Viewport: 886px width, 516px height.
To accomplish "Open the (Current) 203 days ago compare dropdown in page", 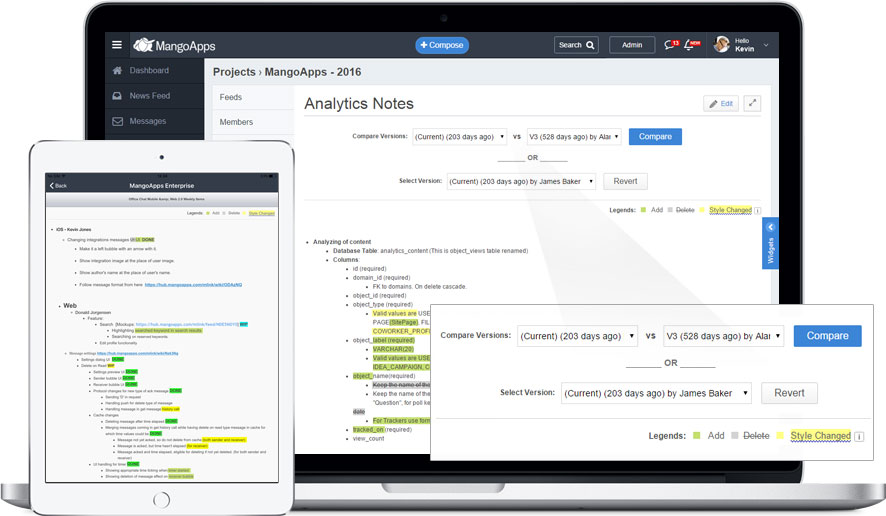I will point(459,137).
